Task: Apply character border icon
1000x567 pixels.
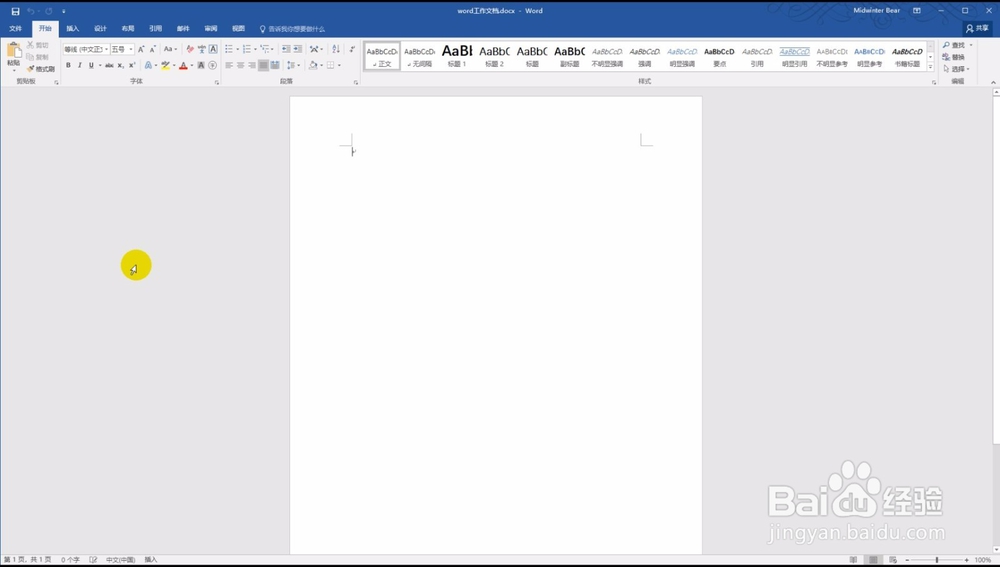Action: 213,49
